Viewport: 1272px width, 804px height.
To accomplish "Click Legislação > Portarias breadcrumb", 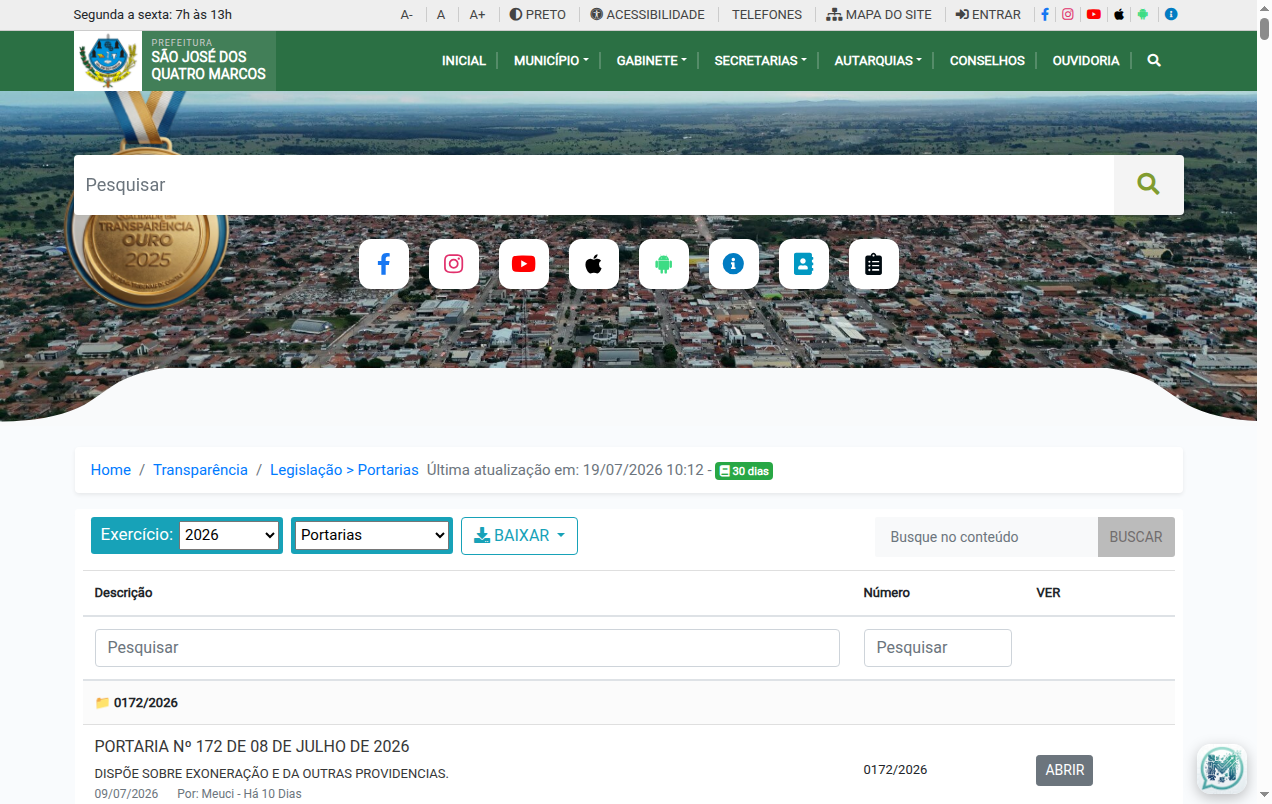I will coord(344,470).
